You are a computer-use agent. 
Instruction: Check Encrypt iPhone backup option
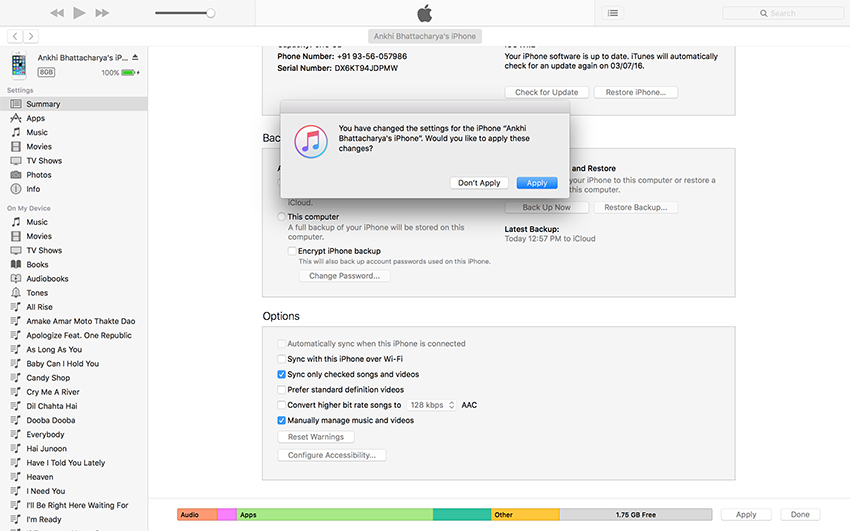(292, 251)
